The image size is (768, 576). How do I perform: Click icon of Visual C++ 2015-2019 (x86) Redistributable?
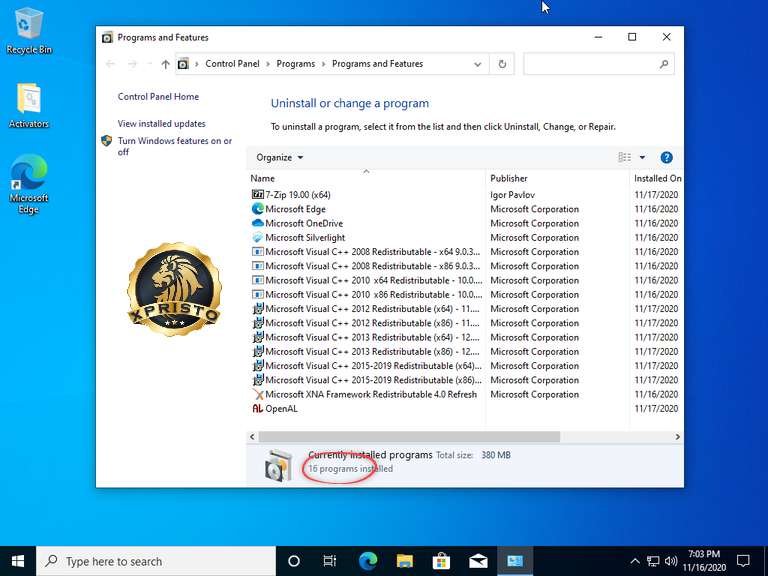(x=258, y=380)
